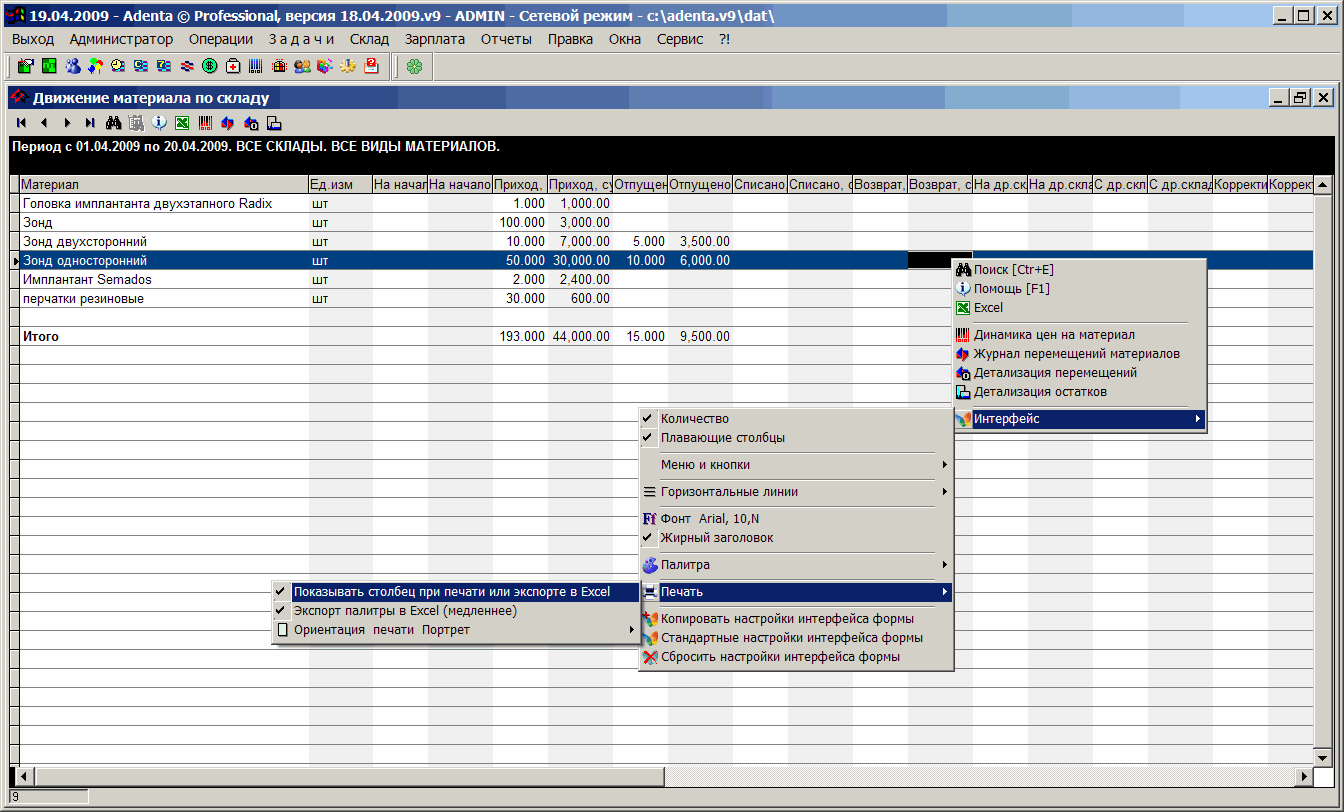Toggle the Количество checkbox option

click(x=694, y=419)
